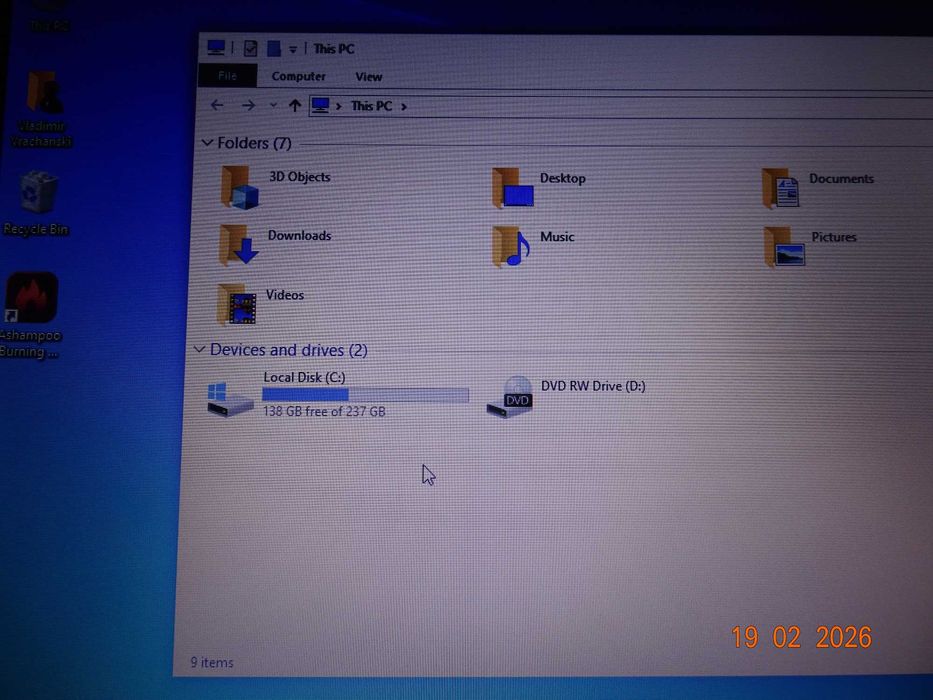Select the This PC desktop icon

[49, 17]
